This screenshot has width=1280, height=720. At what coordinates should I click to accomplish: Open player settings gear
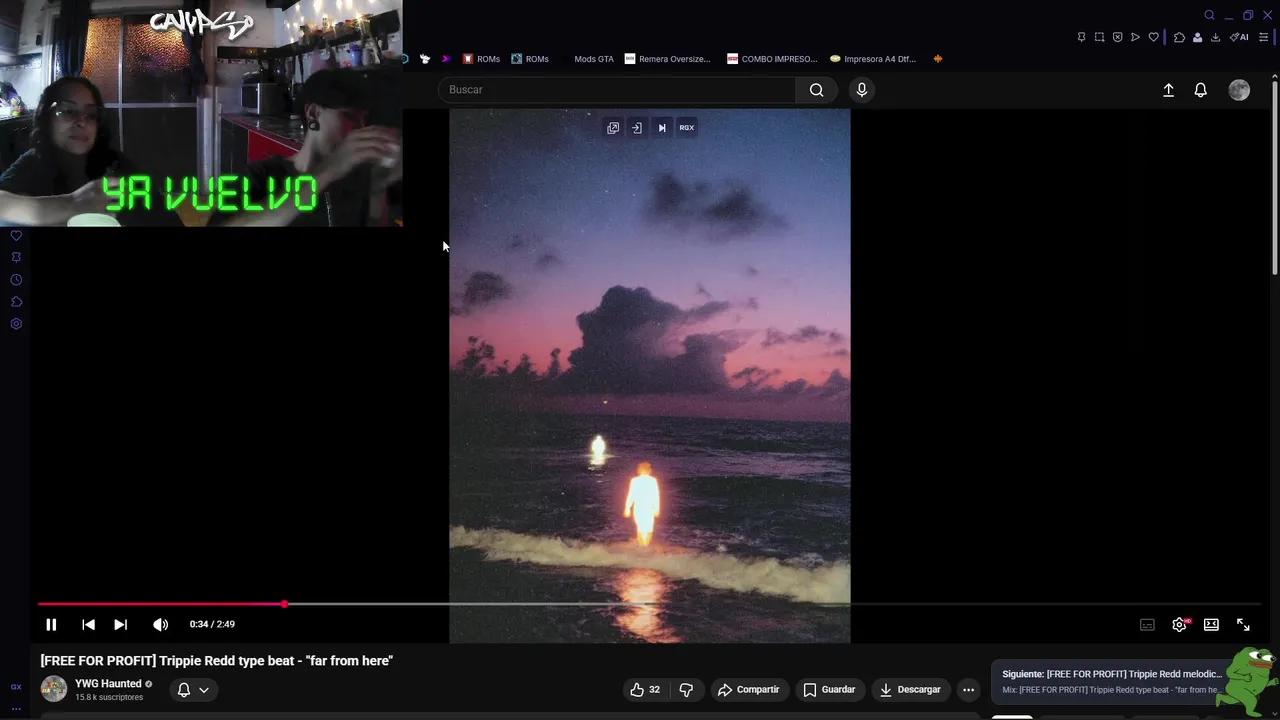click(x=1179, y=624)
